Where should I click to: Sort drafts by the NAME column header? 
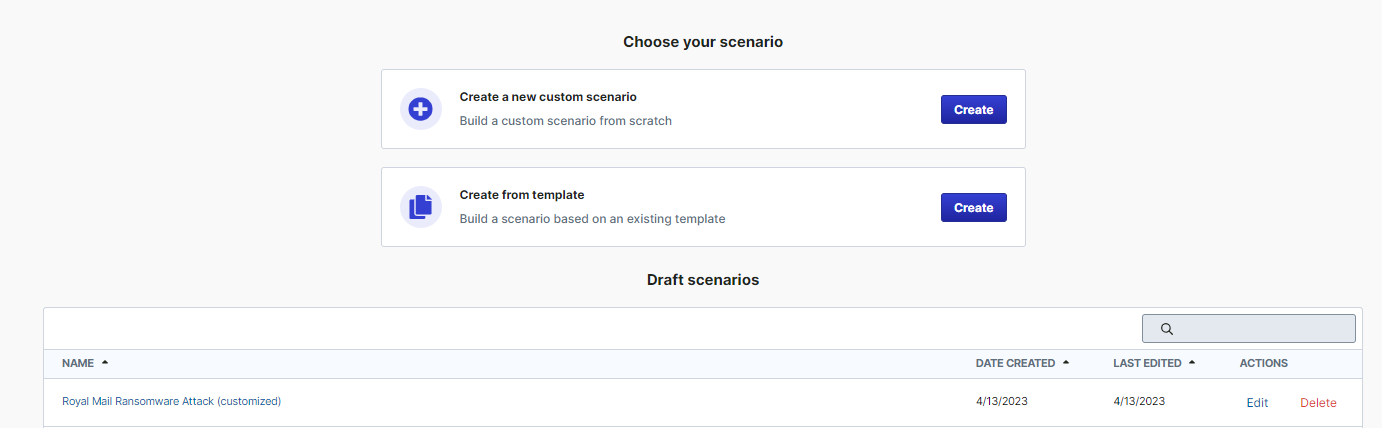[78, 363]
